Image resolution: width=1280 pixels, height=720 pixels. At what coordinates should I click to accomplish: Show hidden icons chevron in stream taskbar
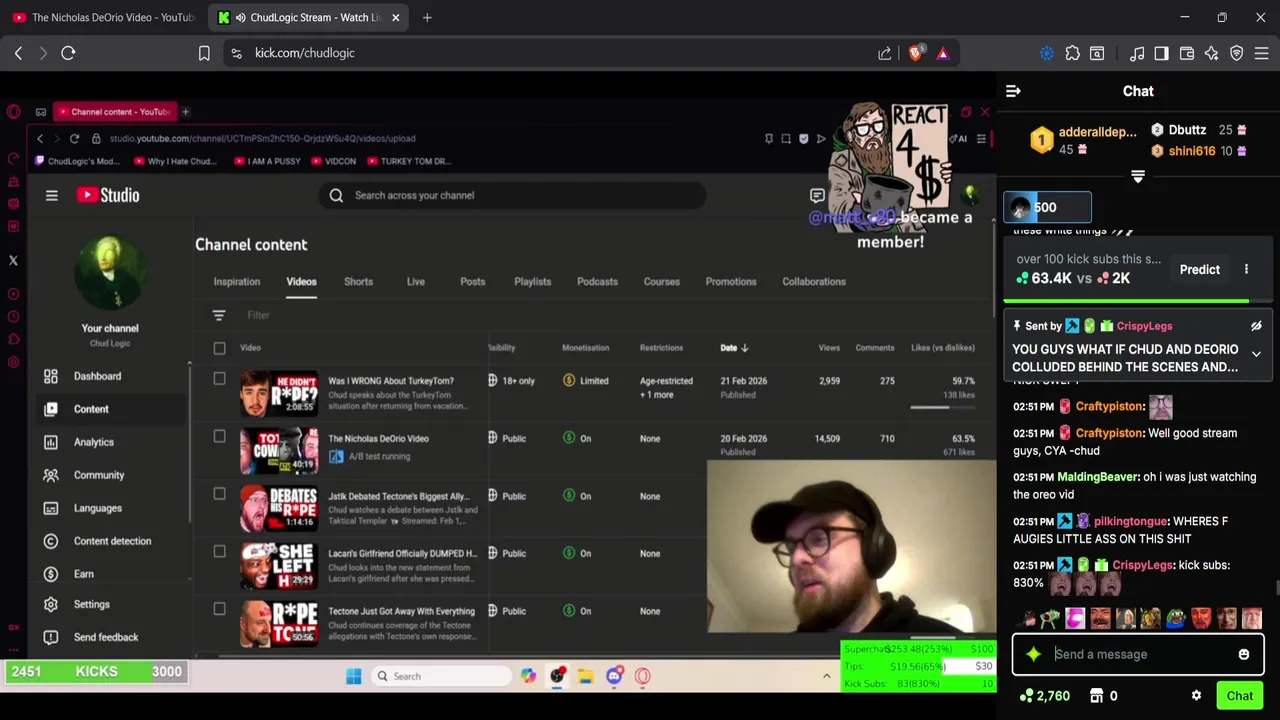(x=826, y=676)
